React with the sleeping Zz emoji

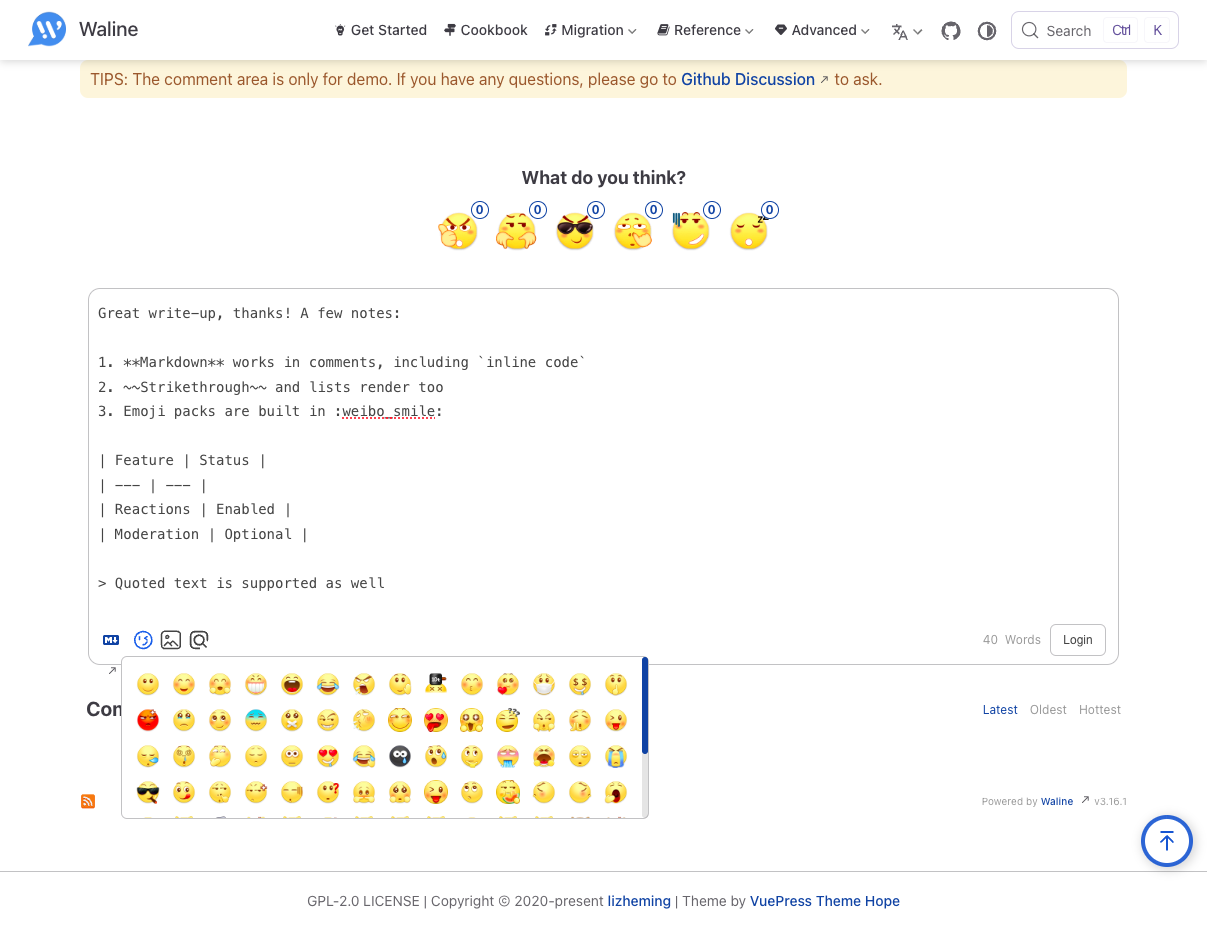pyautogui.click(x=748, y=232)
